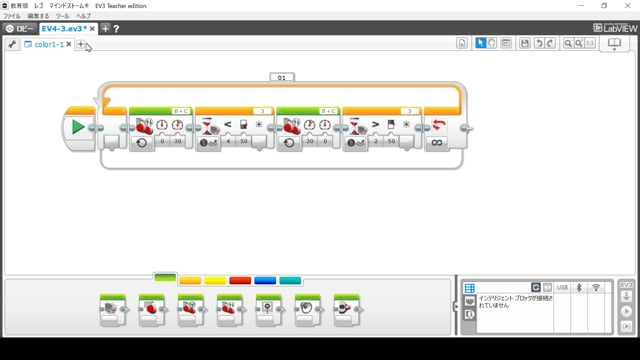Click the loop name label 01

pyautogui.click(x=282, y=78)
